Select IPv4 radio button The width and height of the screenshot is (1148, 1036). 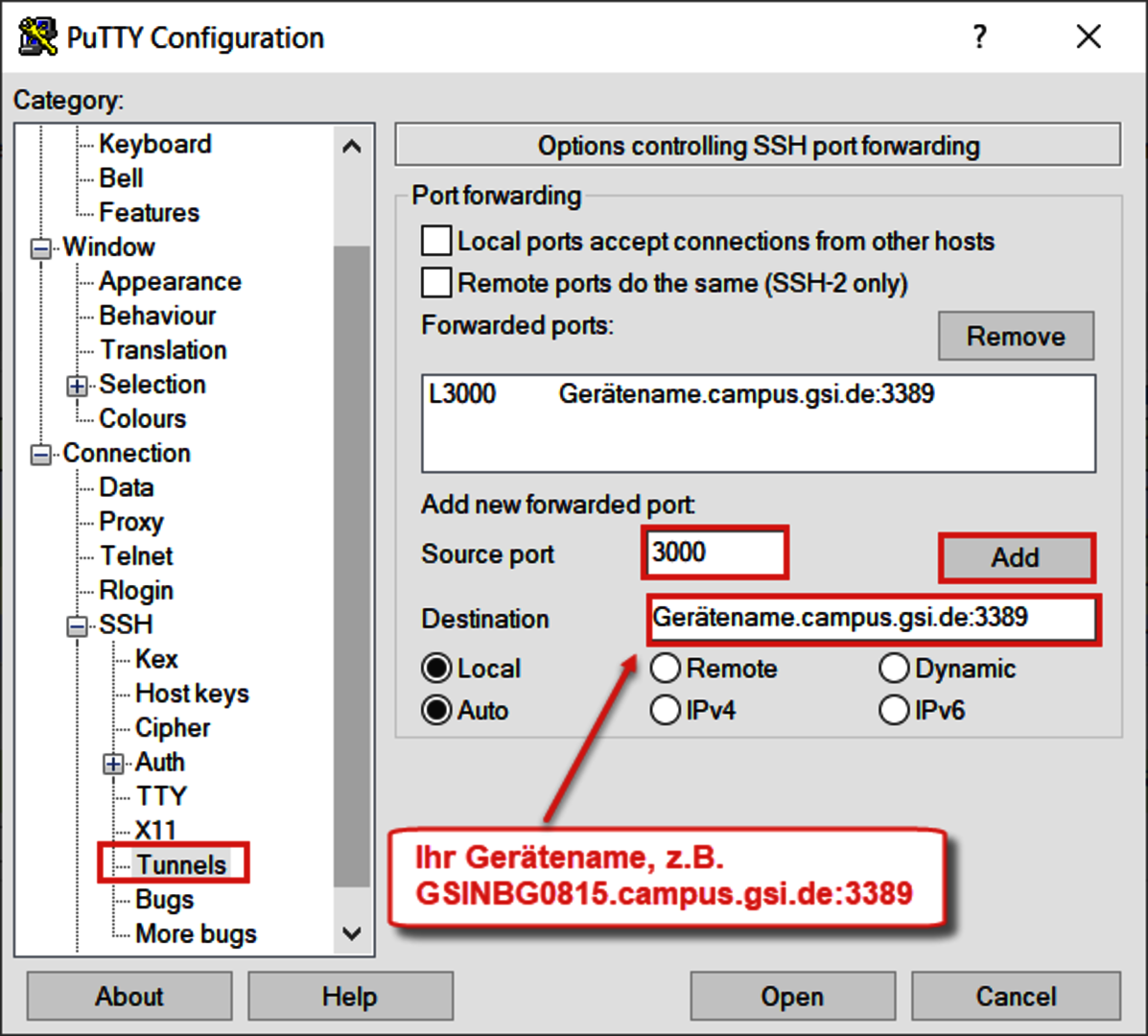tap(666, 711)
